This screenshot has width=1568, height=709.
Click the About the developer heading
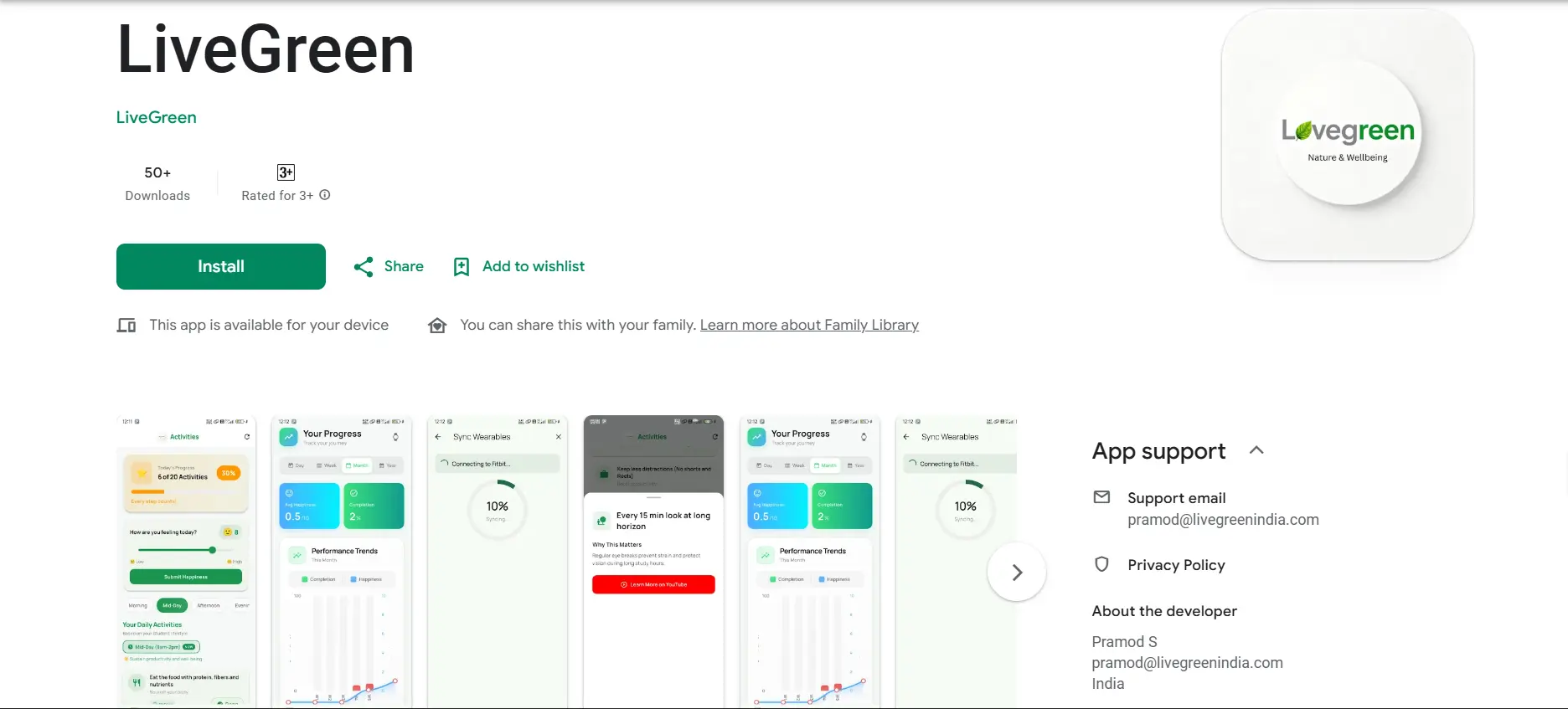click(1164, 611)
